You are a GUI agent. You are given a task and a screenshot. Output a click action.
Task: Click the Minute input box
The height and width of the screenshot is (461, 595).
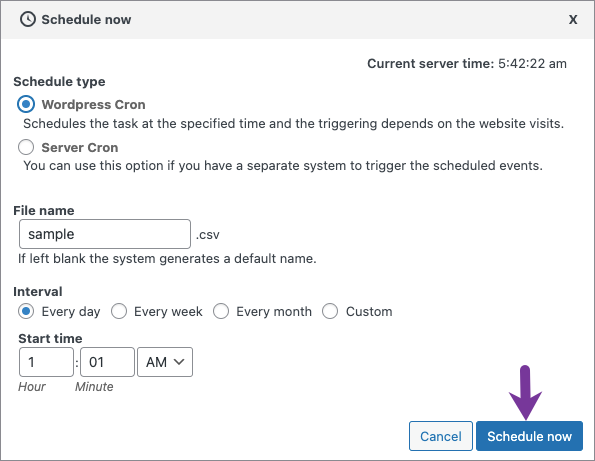tap(107, 362)
